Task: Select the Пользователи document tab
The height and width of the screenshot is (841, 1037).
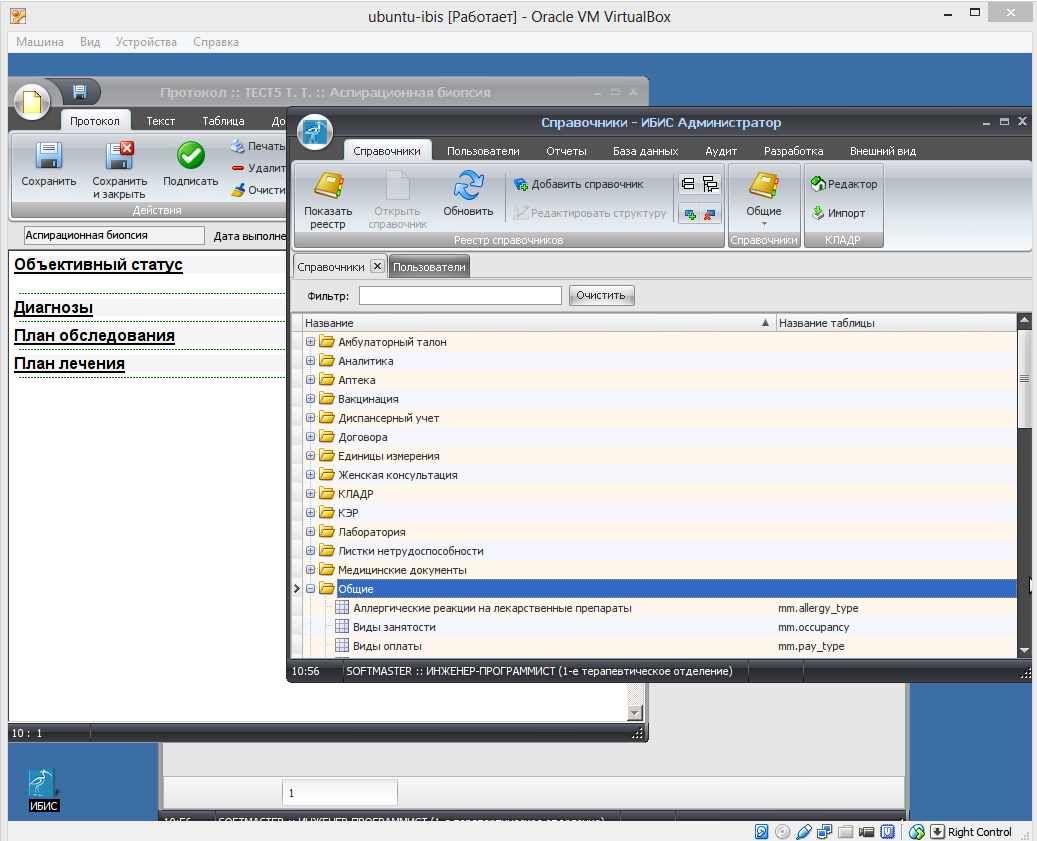Action: [429, 267]
